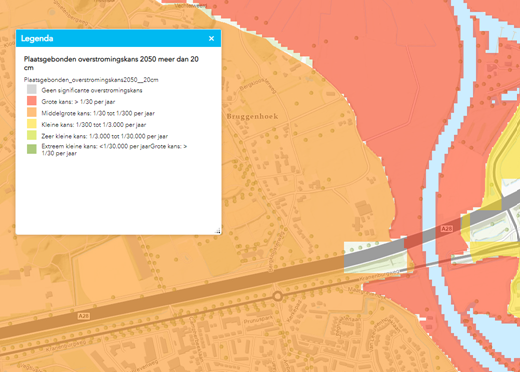Screen dimensions: 520x372
Task: Select the yellow 'Kleine kans' swatch
Action: (32, 124)
